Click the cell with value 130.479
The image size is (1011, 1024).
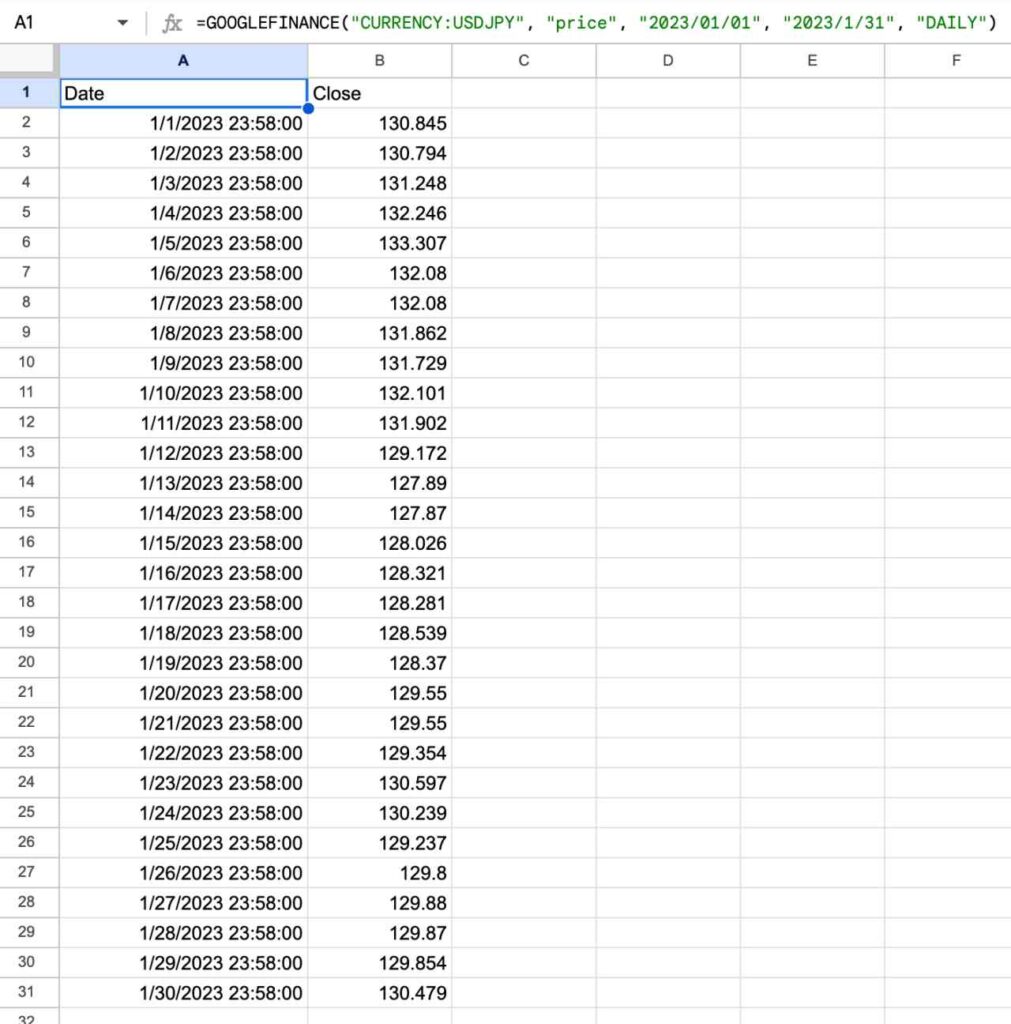click(379, 993)
